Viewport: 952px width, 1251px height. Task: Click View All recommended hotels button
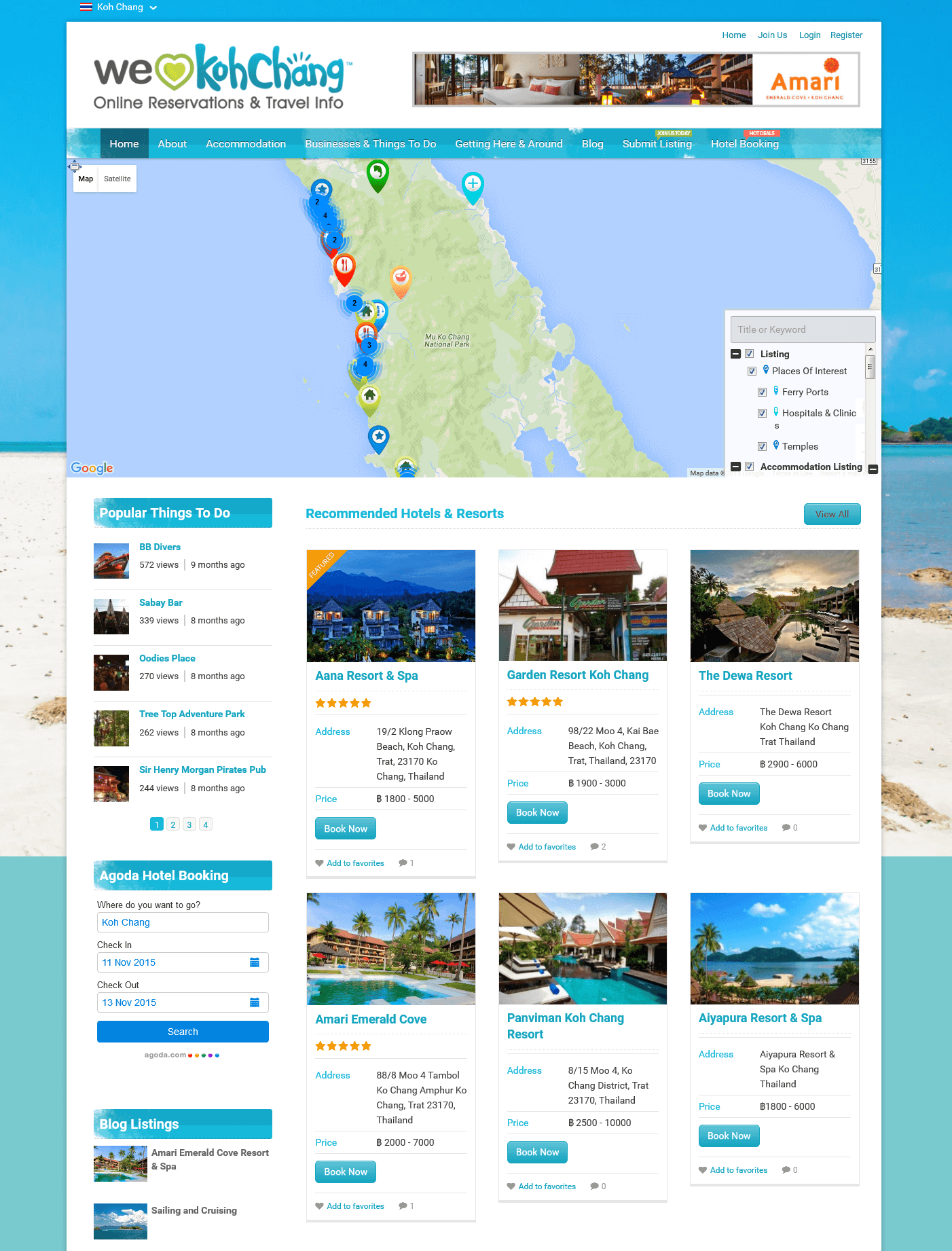pyautogui.click(x=832, y=514)
